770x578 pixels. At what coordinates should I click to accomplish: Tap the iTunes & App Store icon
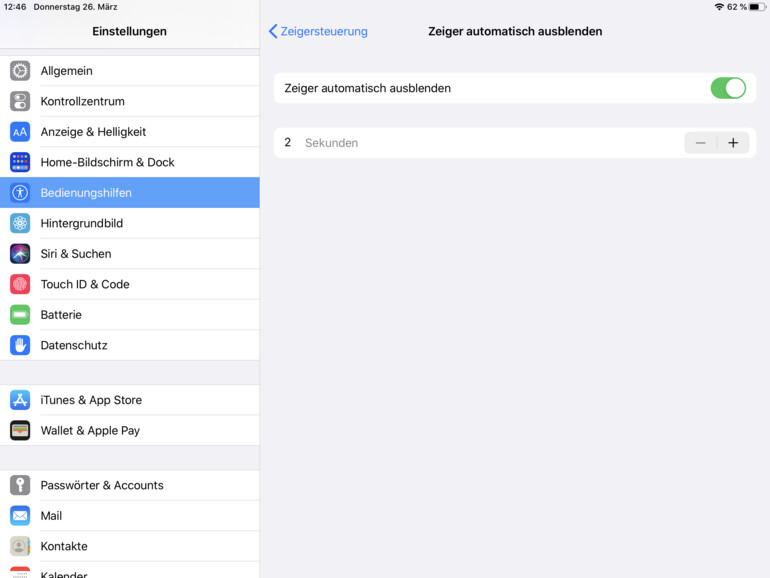[x=20, y=400]
